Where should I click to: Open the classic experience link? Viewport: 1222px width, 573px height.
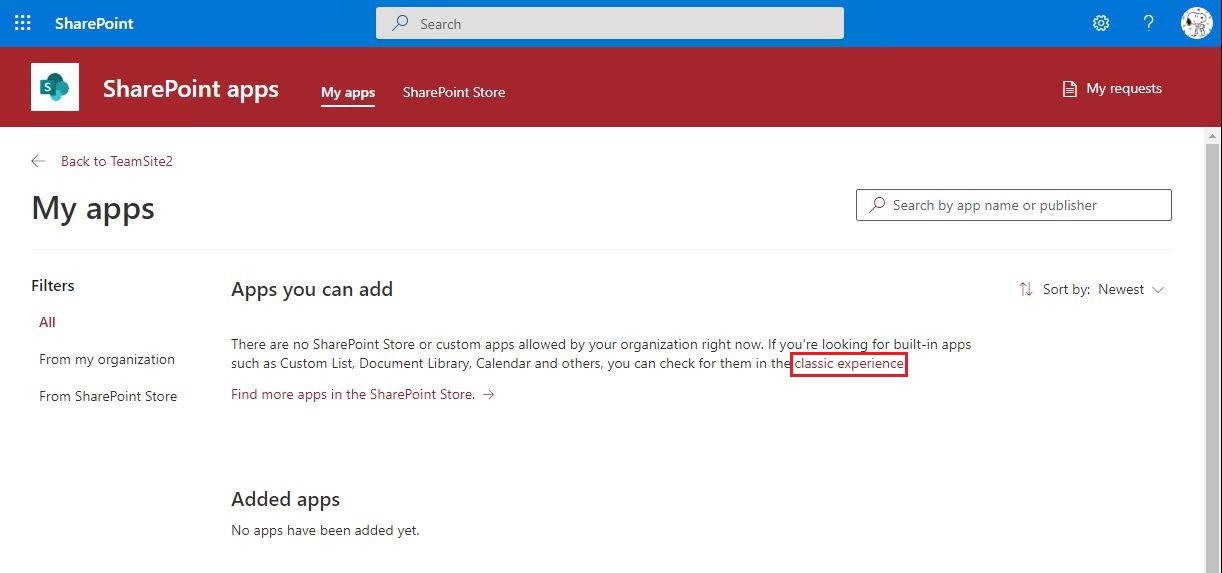(849, 364)
